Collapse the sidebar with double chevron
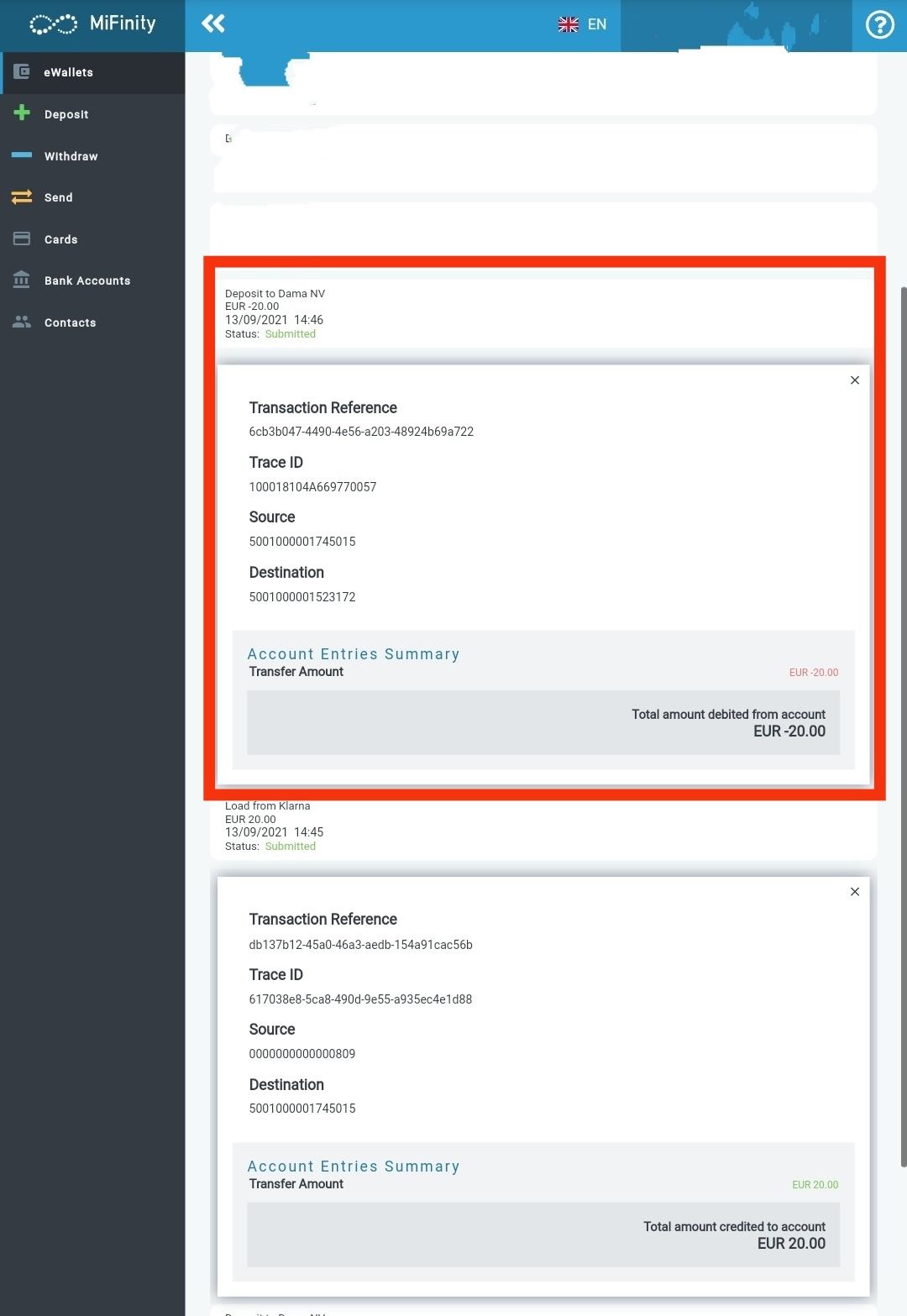The height and width of the screenshot is (1316, 907). (x=213, y=24)
